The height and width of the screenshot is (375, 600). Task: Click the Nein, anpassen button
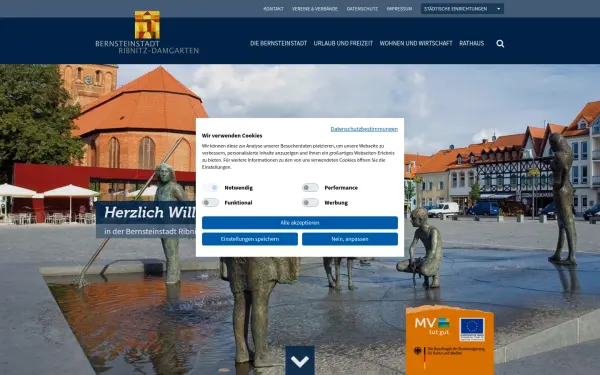pyautogui.click(x=350, y=239)
